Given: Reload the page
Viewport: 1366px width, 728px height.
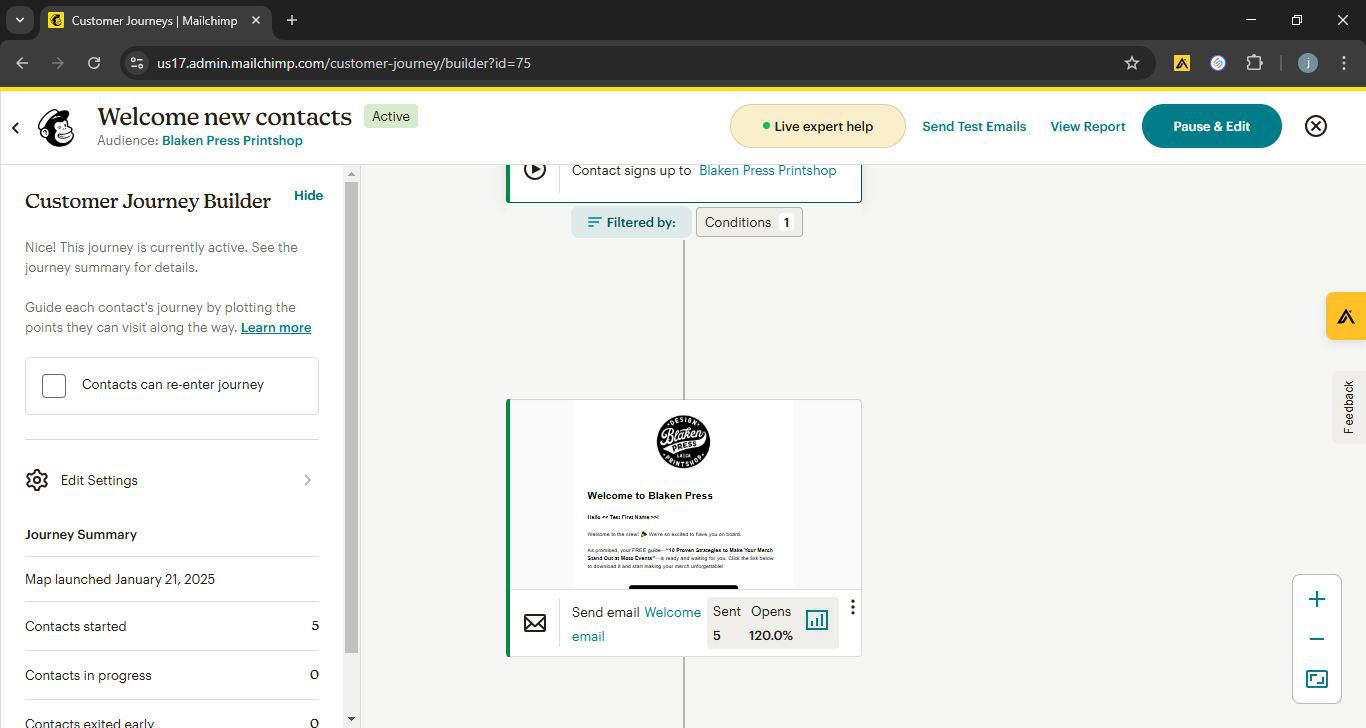Looking at the screenshot, I should [x=94, y=63].
